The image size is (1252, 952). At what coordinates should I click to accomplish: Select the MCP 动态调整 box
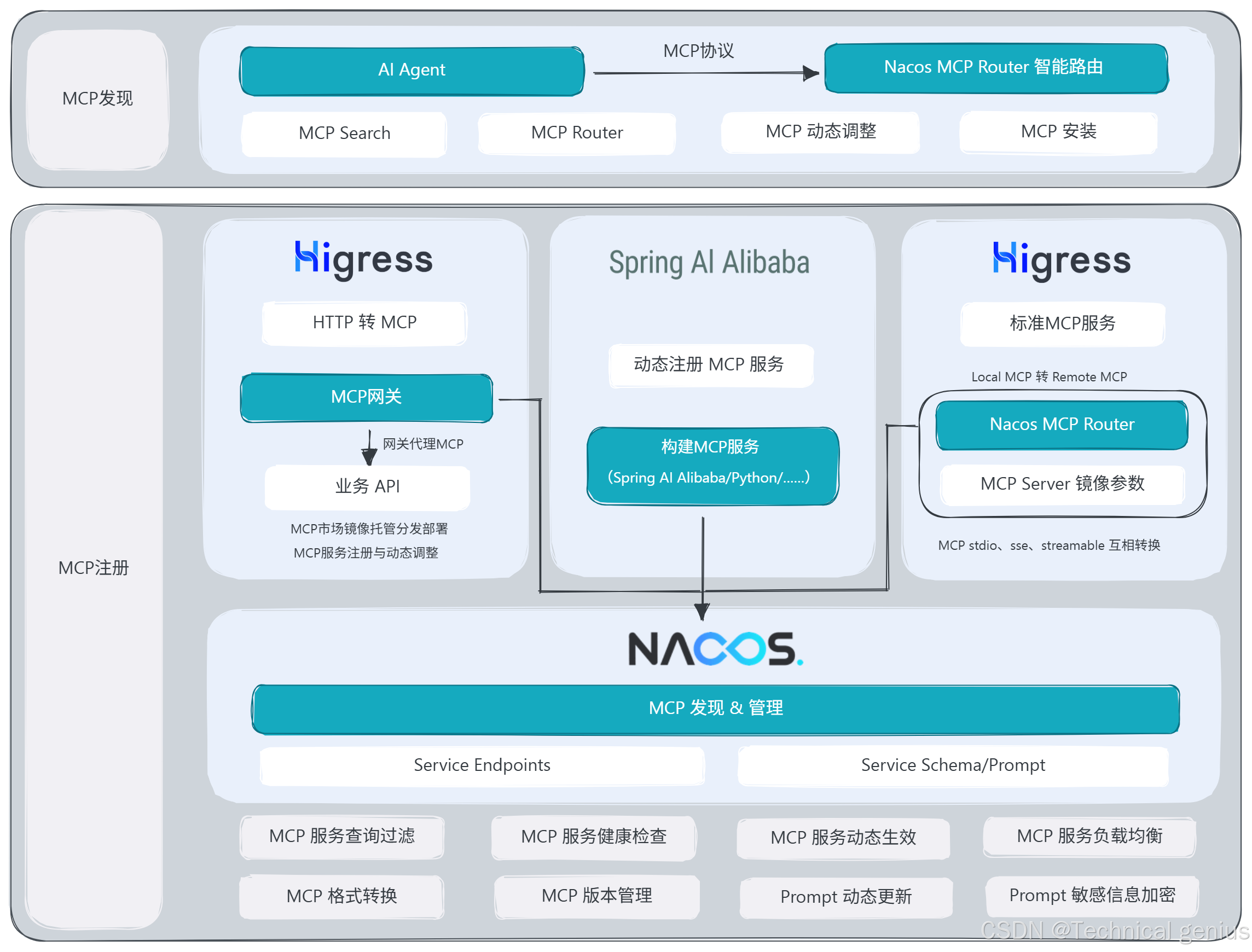[820, 132]
